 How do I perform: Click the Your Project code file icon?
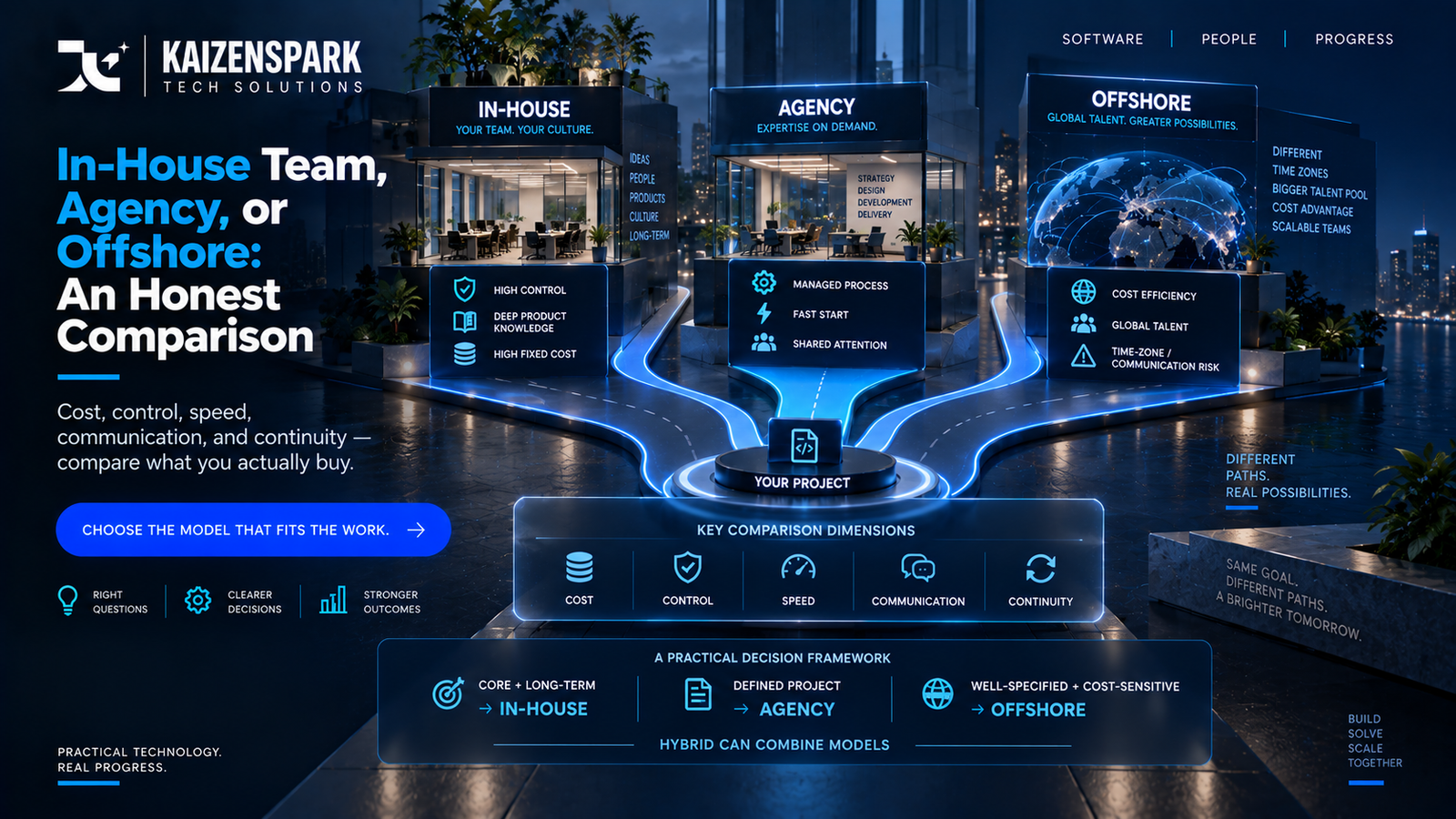[804, 446]
